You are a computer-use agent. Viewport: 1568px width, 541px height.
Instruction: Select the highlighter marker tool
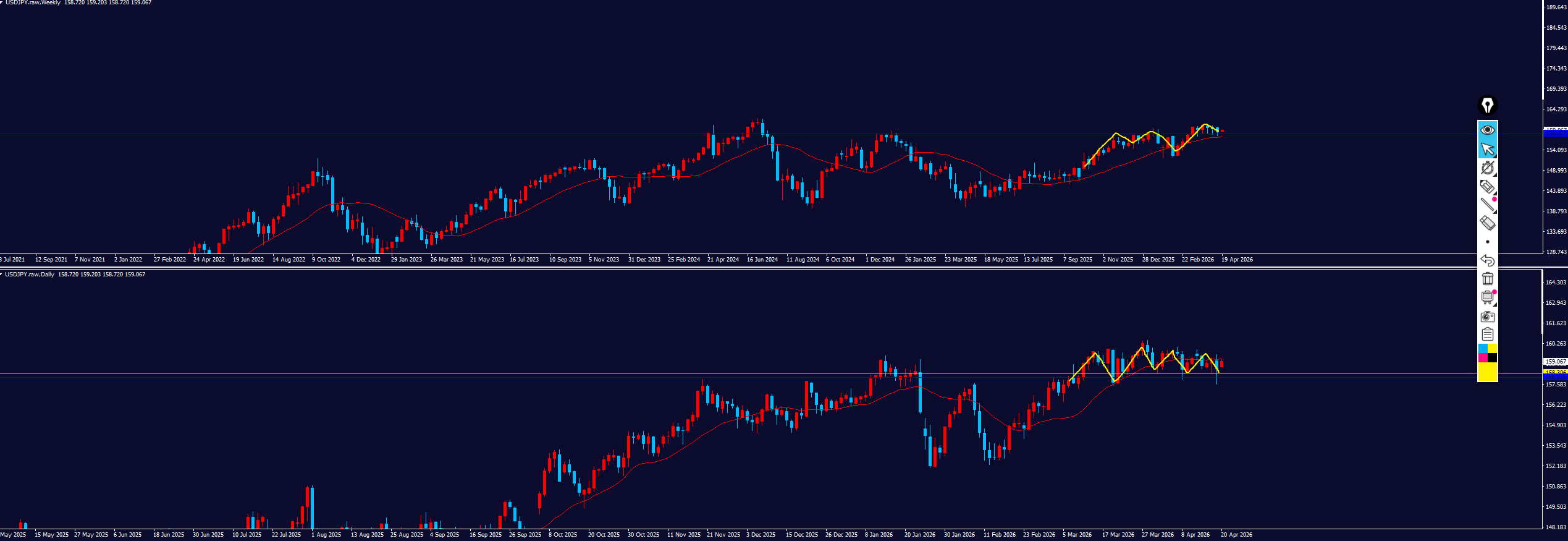pos(1487,186)
